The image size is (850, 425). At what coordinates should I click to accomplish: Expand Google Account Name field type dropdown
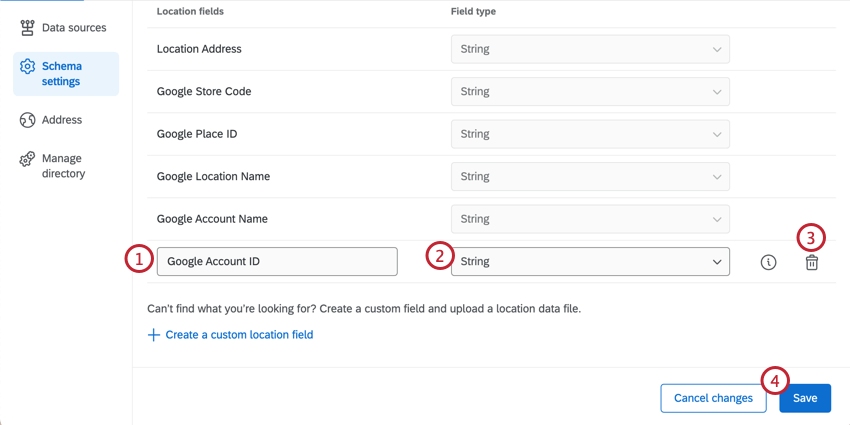pos(590,219)
